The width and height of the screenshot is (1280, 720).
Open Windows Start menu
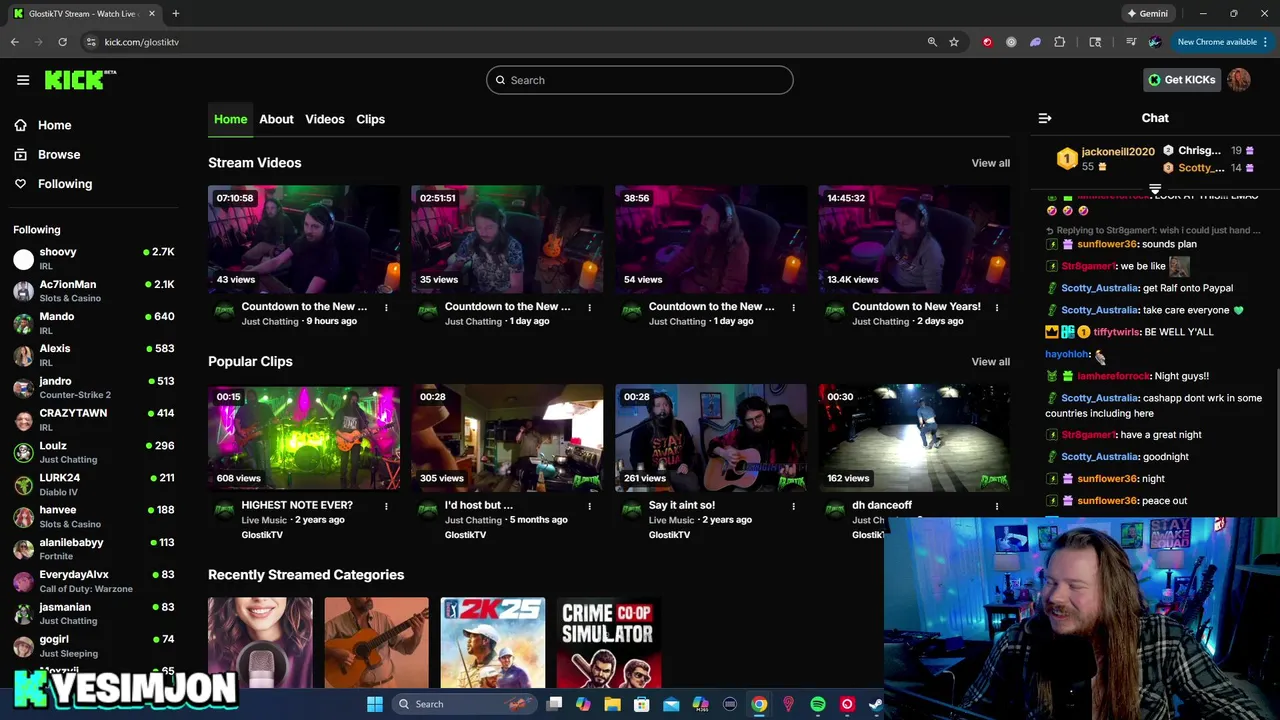375,704
